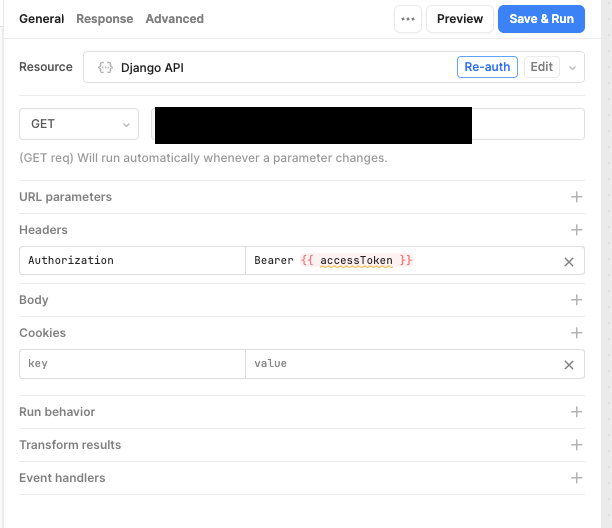Switch to the Response tab
The image size is (612, 528).
point(104,19)
